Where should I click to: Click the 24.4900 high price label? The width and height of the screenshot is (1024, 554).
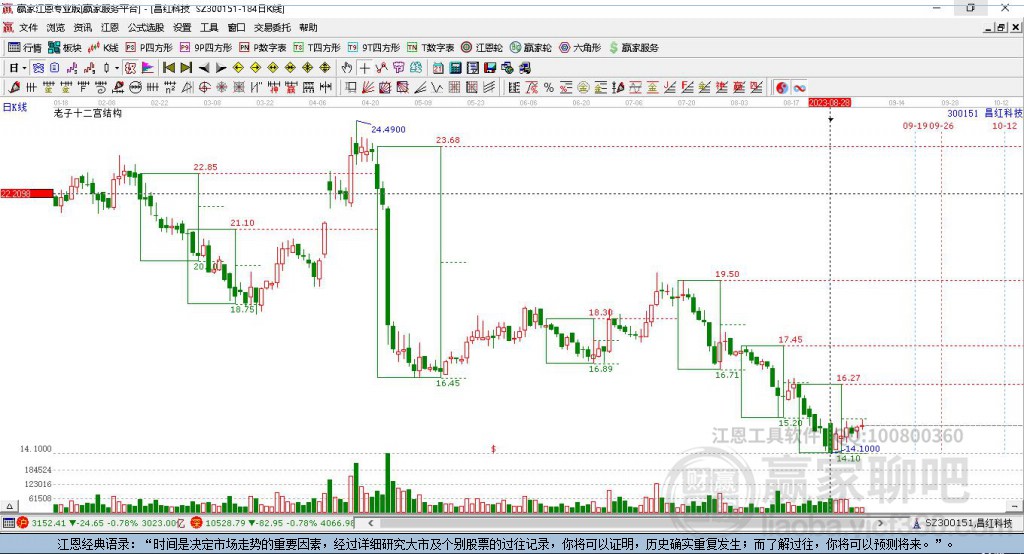pyautogui.click(x=388, y=129)
